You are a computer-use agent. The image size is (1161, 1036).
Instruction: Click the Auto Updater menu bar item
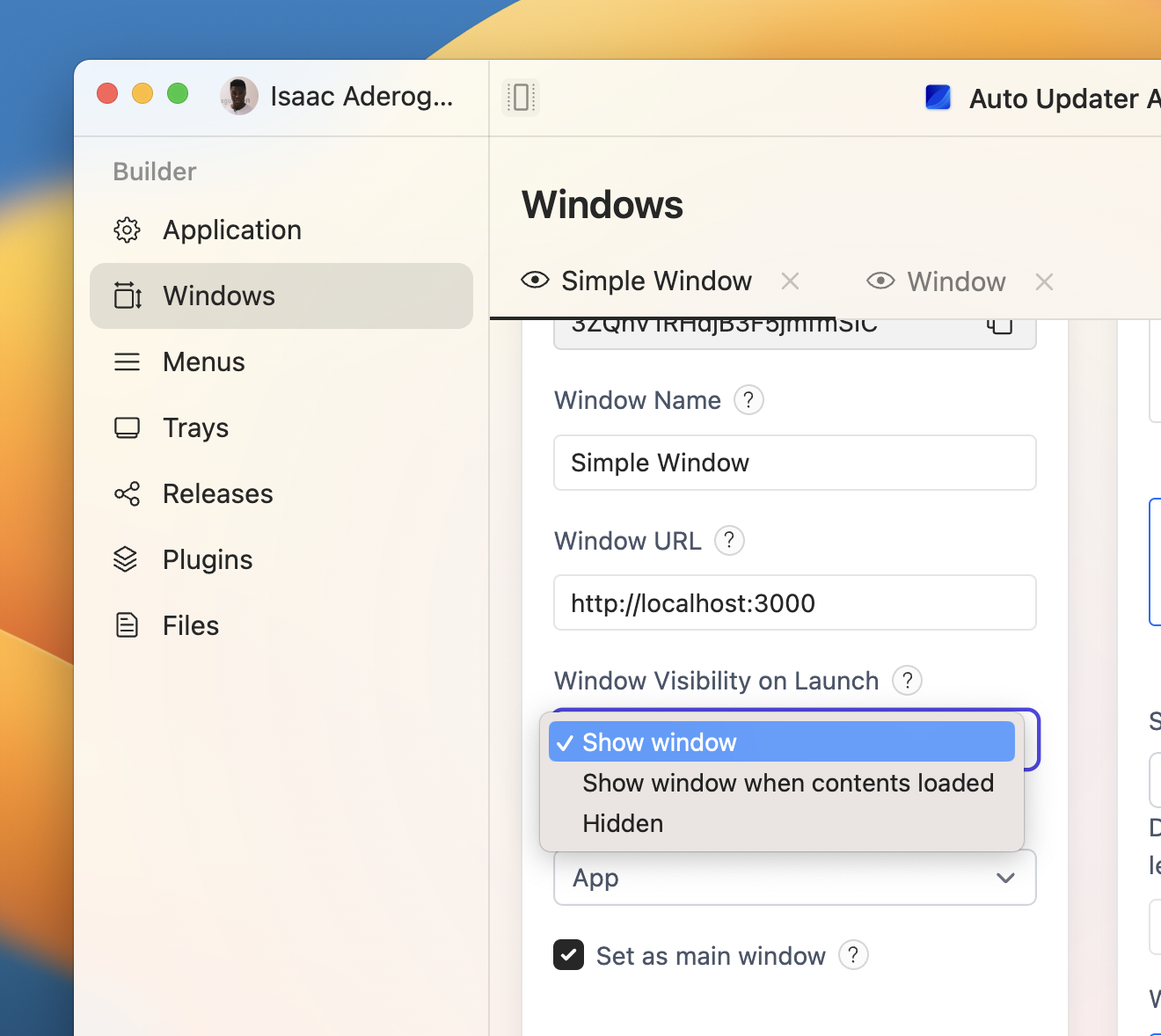tap(1038, 98)
